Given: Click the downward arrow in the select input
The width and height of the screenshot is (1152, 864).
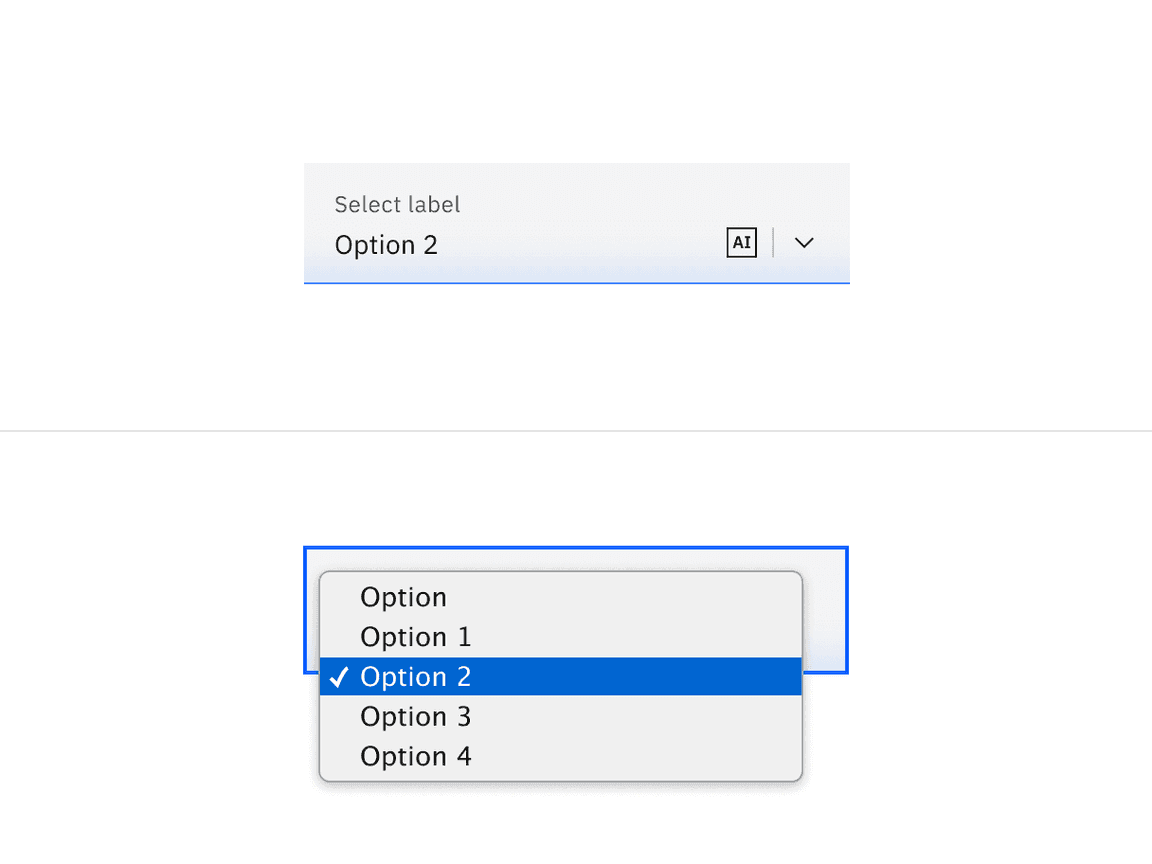Looking at the screenshot, I should (803, 243).
